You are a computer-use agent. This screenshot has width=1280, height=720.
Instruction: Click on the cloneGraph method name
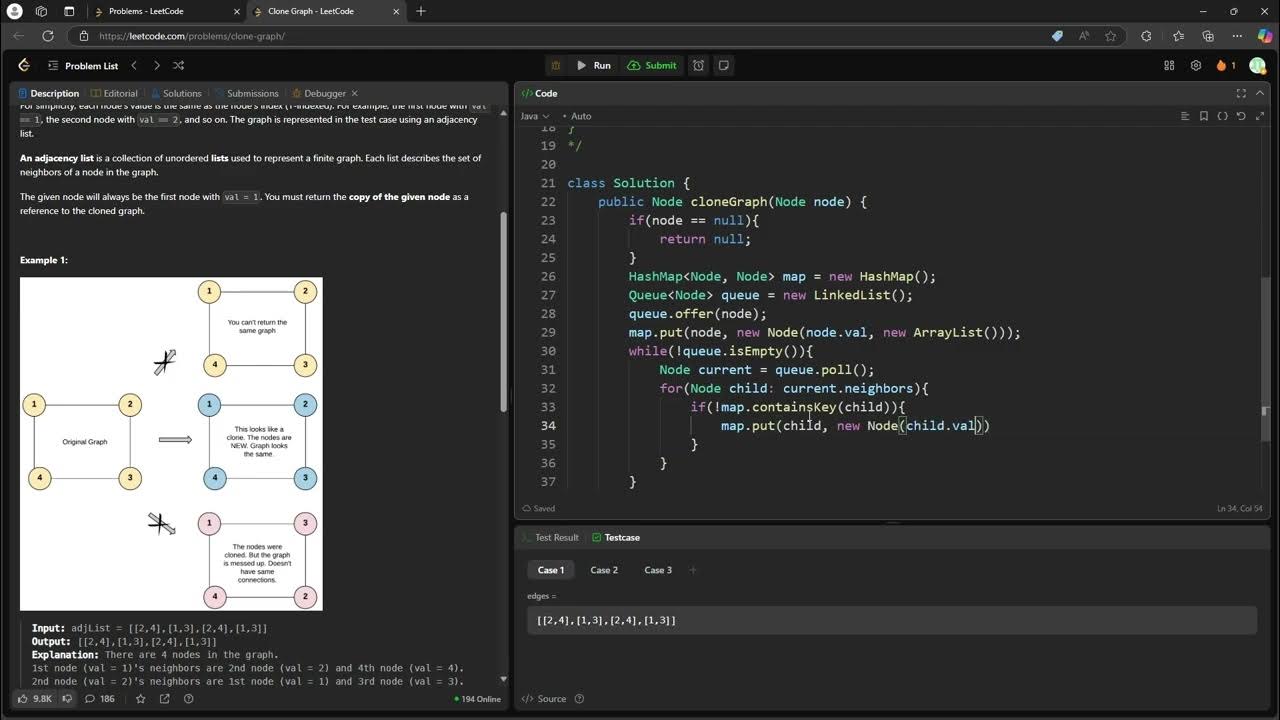click(x=728, y=202)
